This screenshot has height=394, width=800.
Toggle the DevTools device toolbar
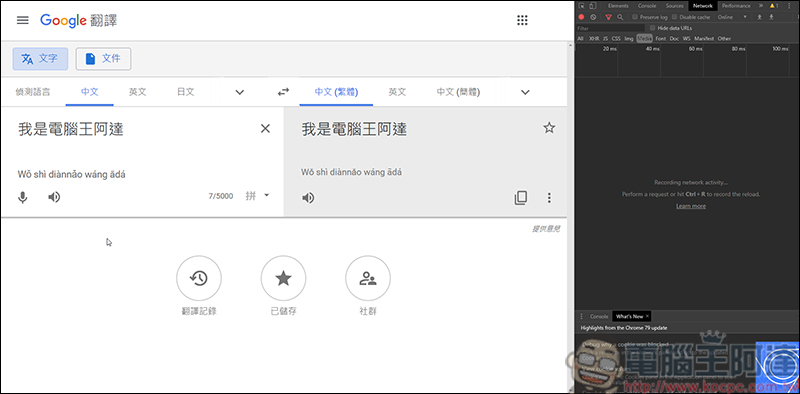592,6
